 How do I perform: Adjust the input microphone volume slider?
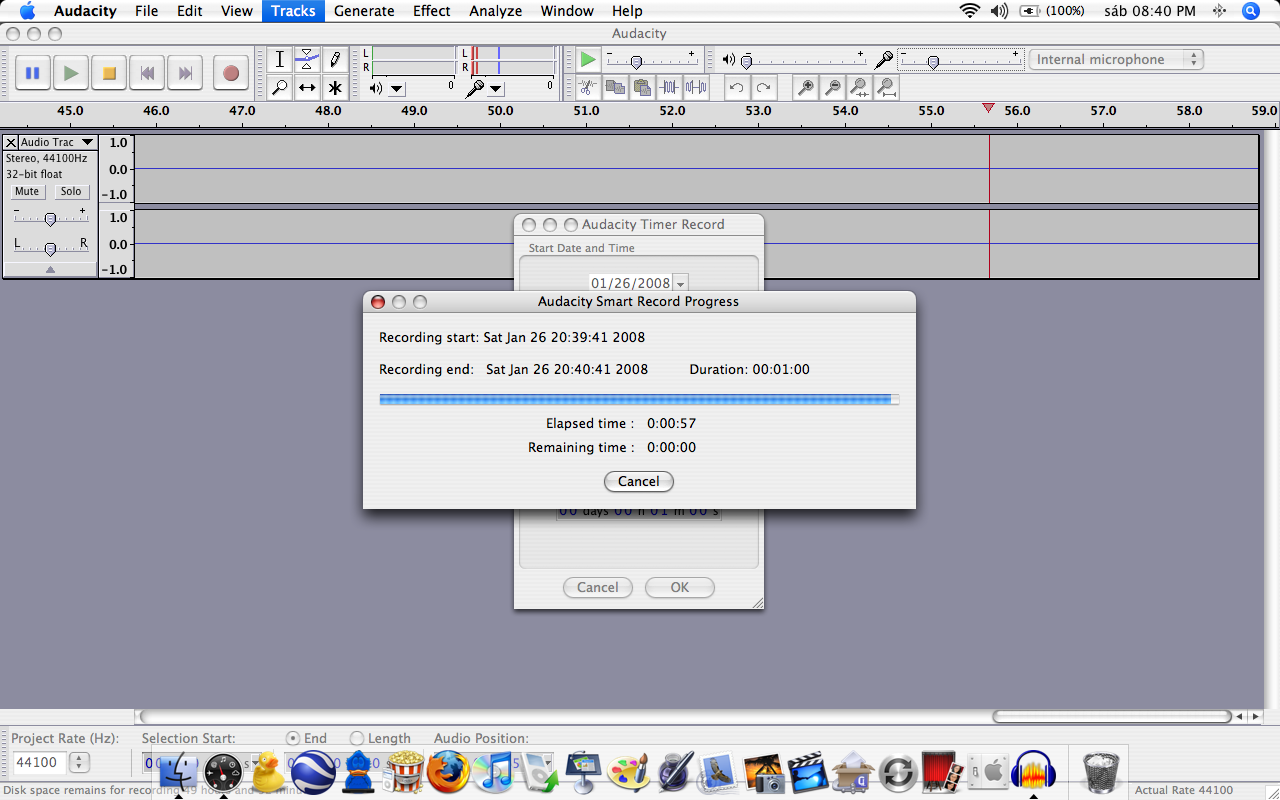(933, 62)
